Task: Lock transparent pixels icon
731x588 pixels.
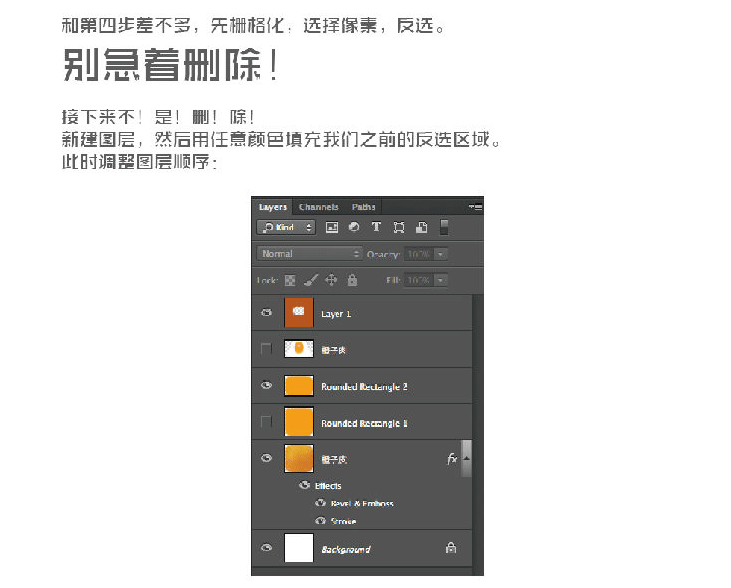Action: [x=290, y=280]
